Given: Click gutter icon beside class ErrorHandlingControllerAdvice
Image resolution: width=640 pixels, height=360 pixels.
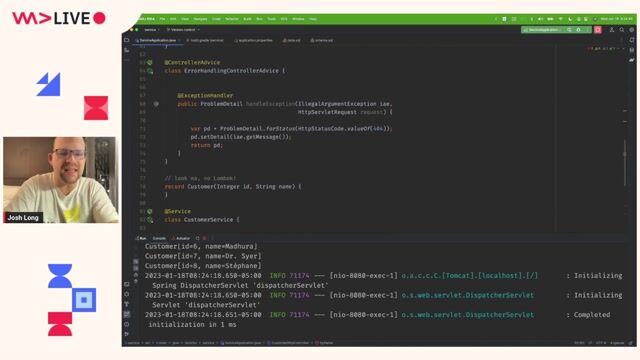Looking at the screenshot, I should tap(150, 71).
